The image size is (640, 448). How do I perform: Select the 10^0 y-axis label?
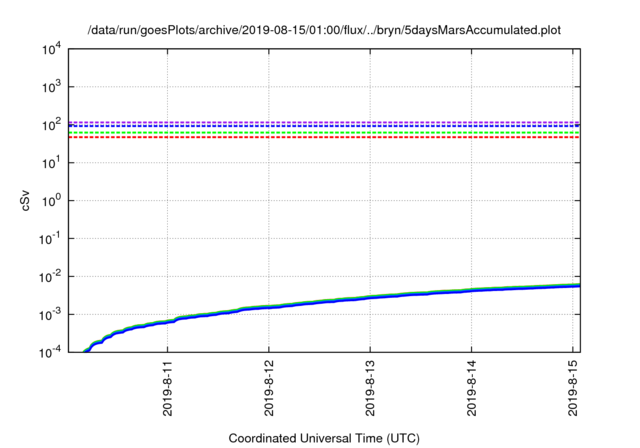pos(51,201)
